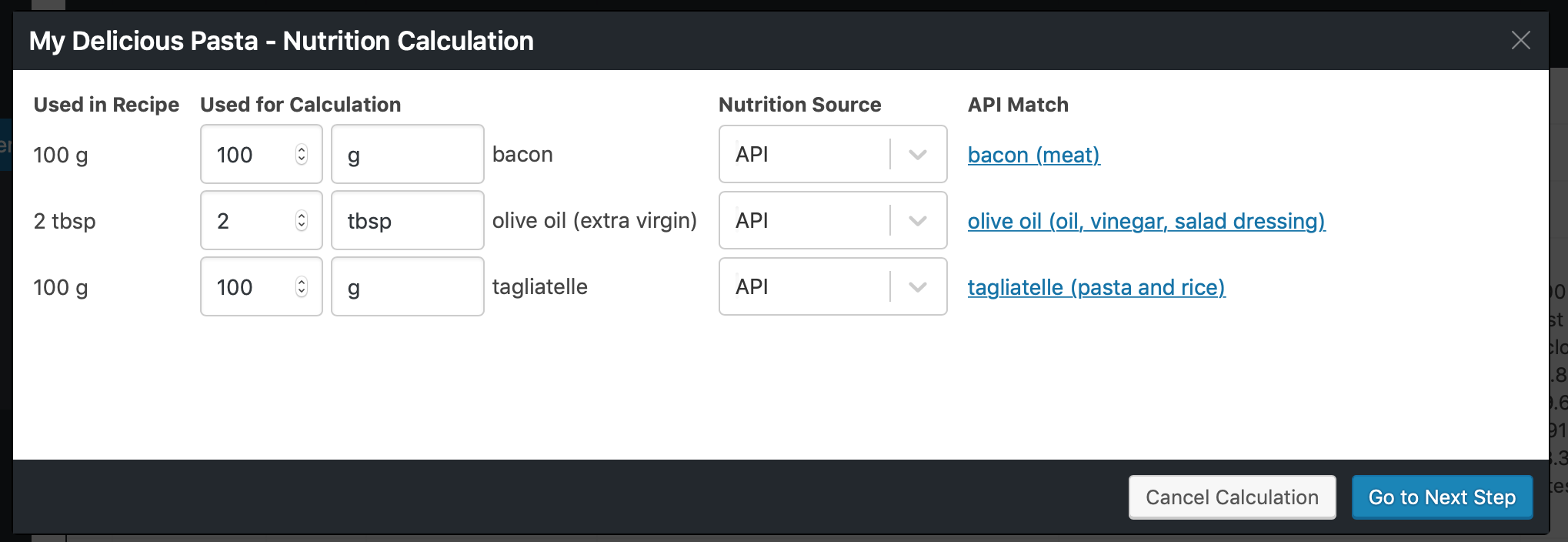Click the tagliatelle unit field showing g
The height and width of the screenshot is (542, 1568).
[407, 287]
